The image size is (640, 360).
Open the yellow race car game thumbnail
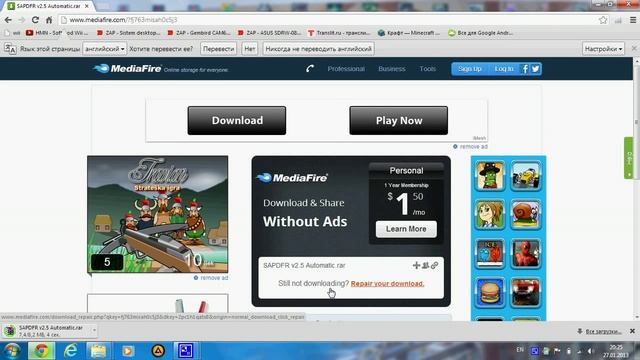526,176
